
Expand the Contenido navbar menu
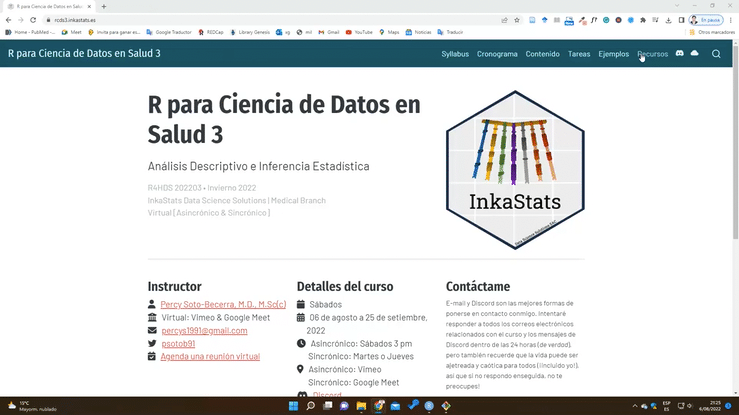click(x=543, y=54)
